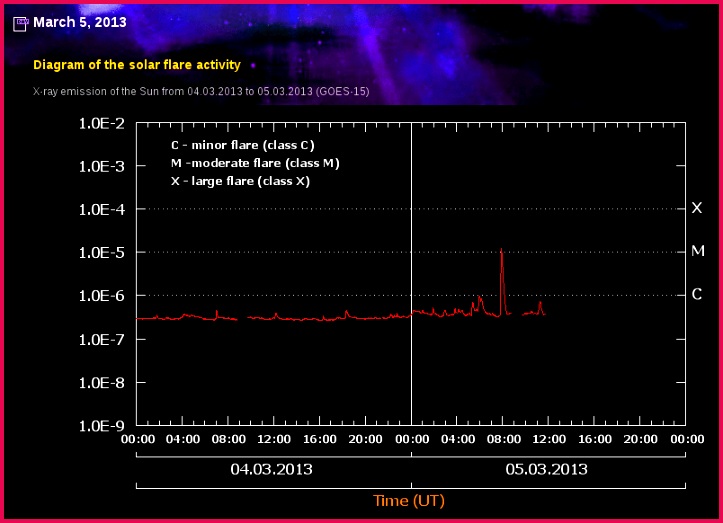Image resolution: width=723 pixels, height=523 pixels.
Task: Click the X class label right of chart
Action: tap(697, 208)
